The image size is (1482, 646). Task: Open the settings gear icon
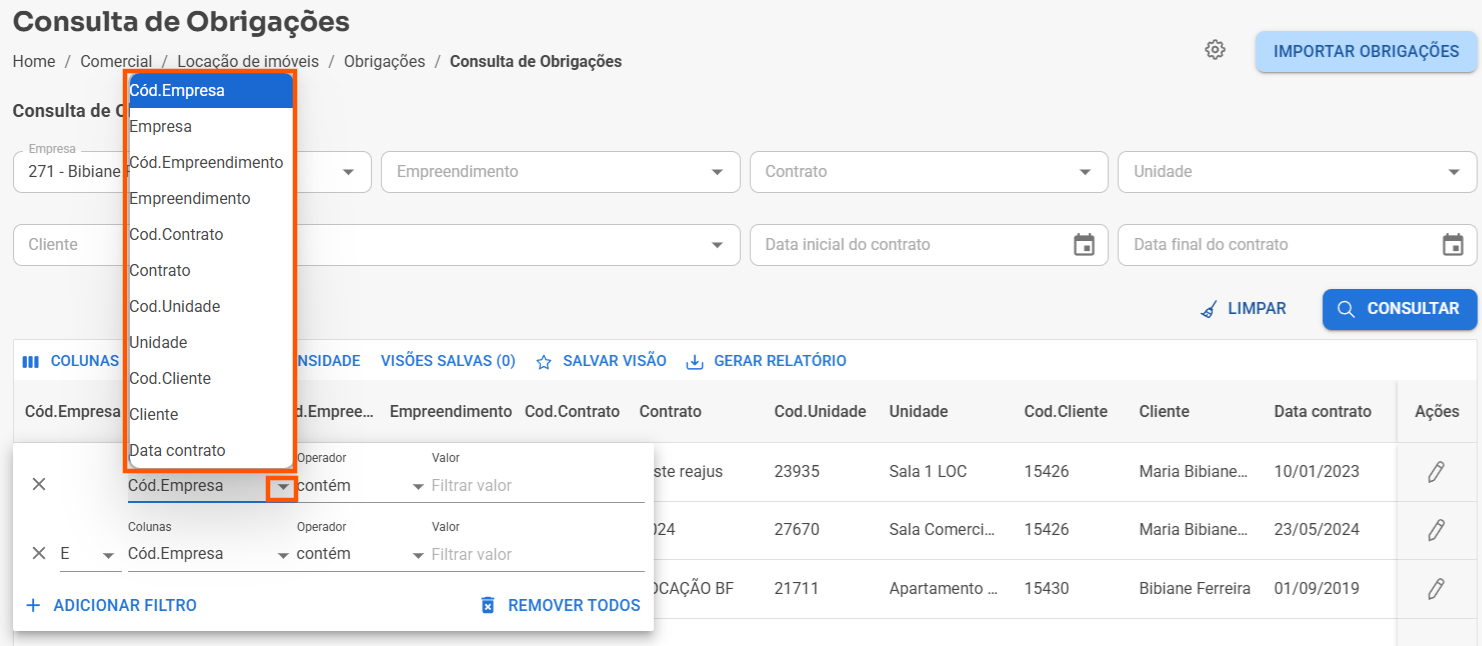point(1215,50)
